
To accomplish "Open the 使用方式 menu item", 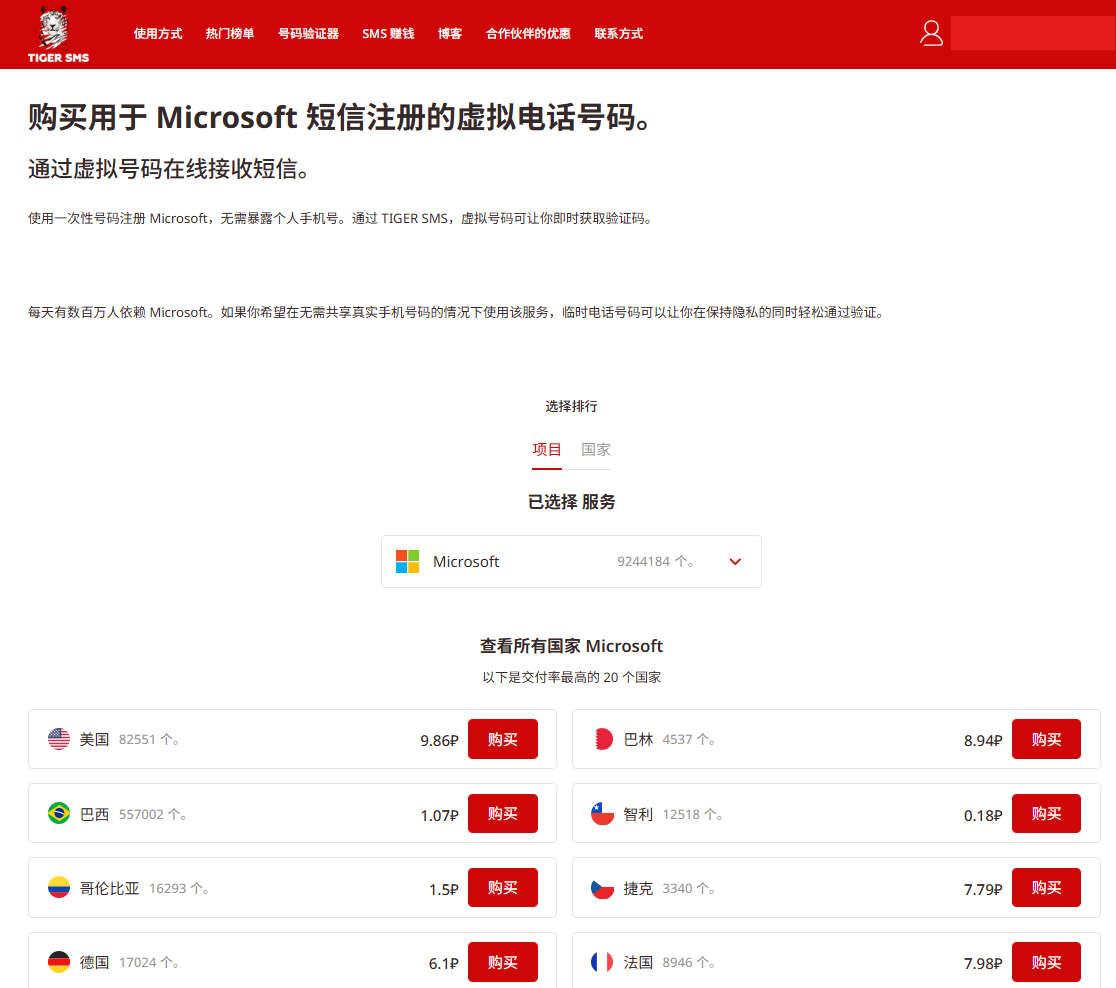I will [158, 33].
